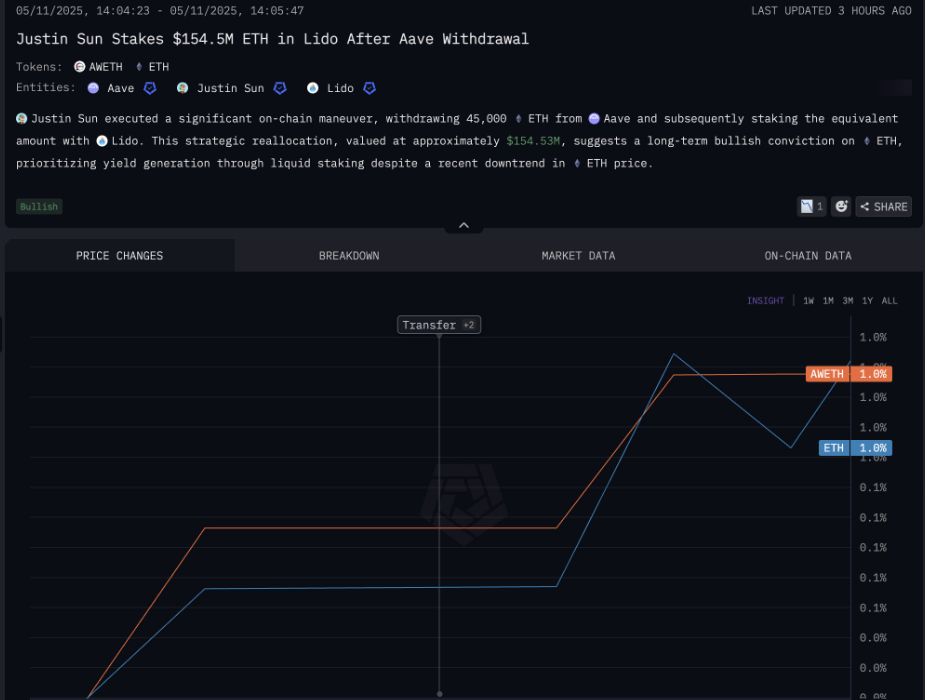Open the On-Chain Data tab
The height and width of the screenshot is (700, 925).
click(808, 256)
